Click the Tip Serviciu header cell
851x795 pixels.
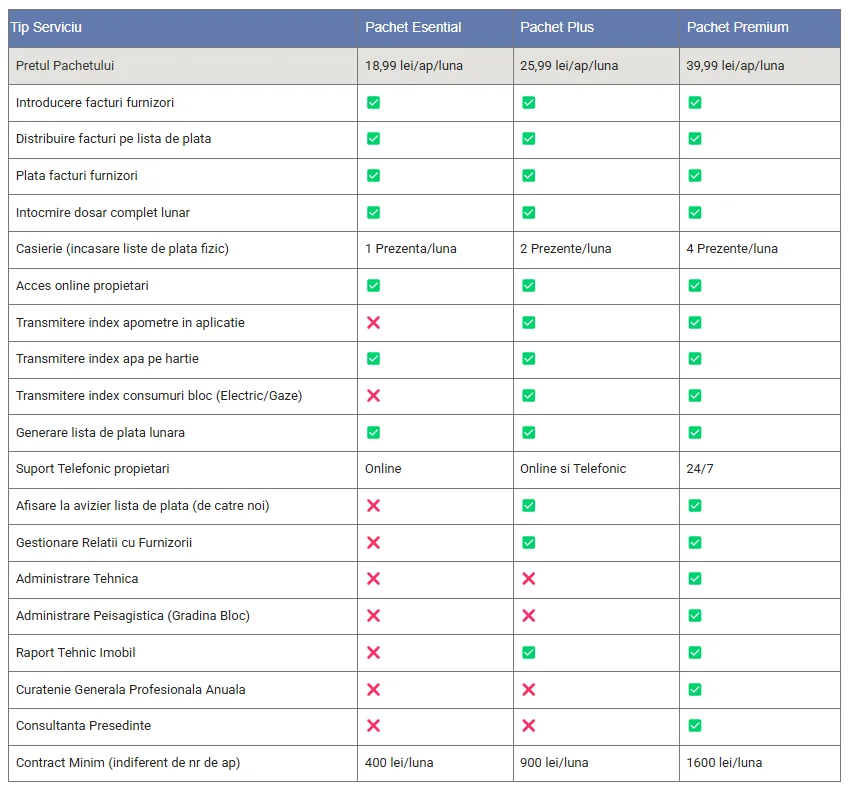46,27
